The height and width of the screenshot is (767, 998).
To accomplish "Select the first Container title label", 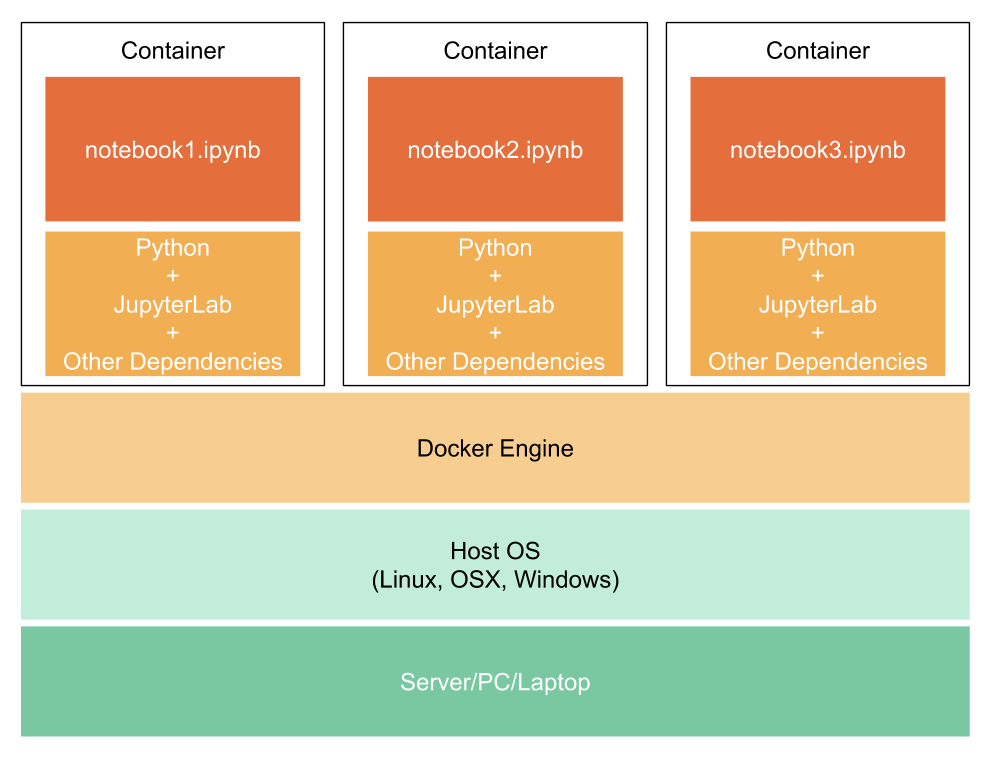I will (172, 50).
